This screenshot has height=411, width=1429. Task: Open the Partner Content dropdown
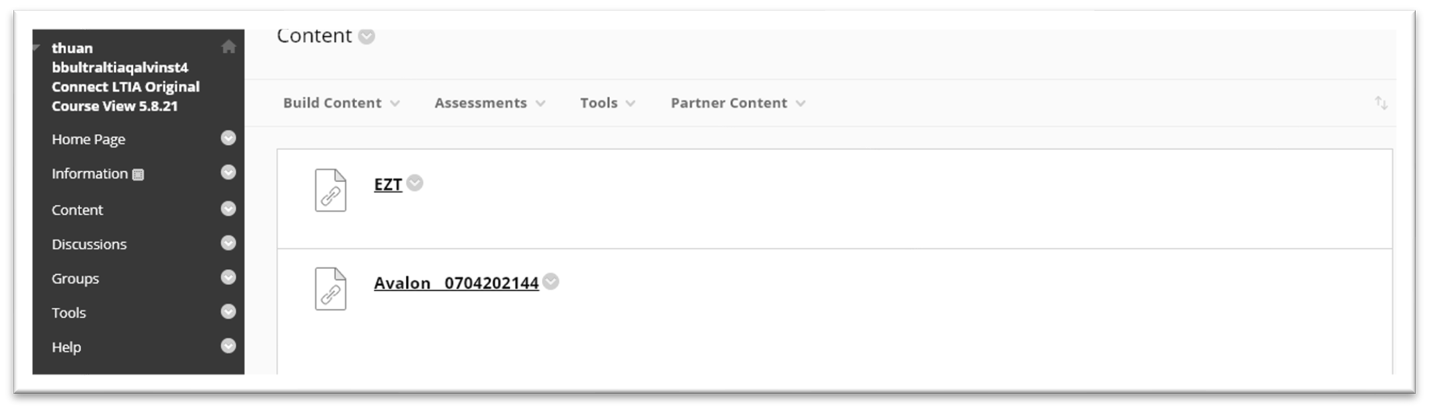click(x=738, y=103)
